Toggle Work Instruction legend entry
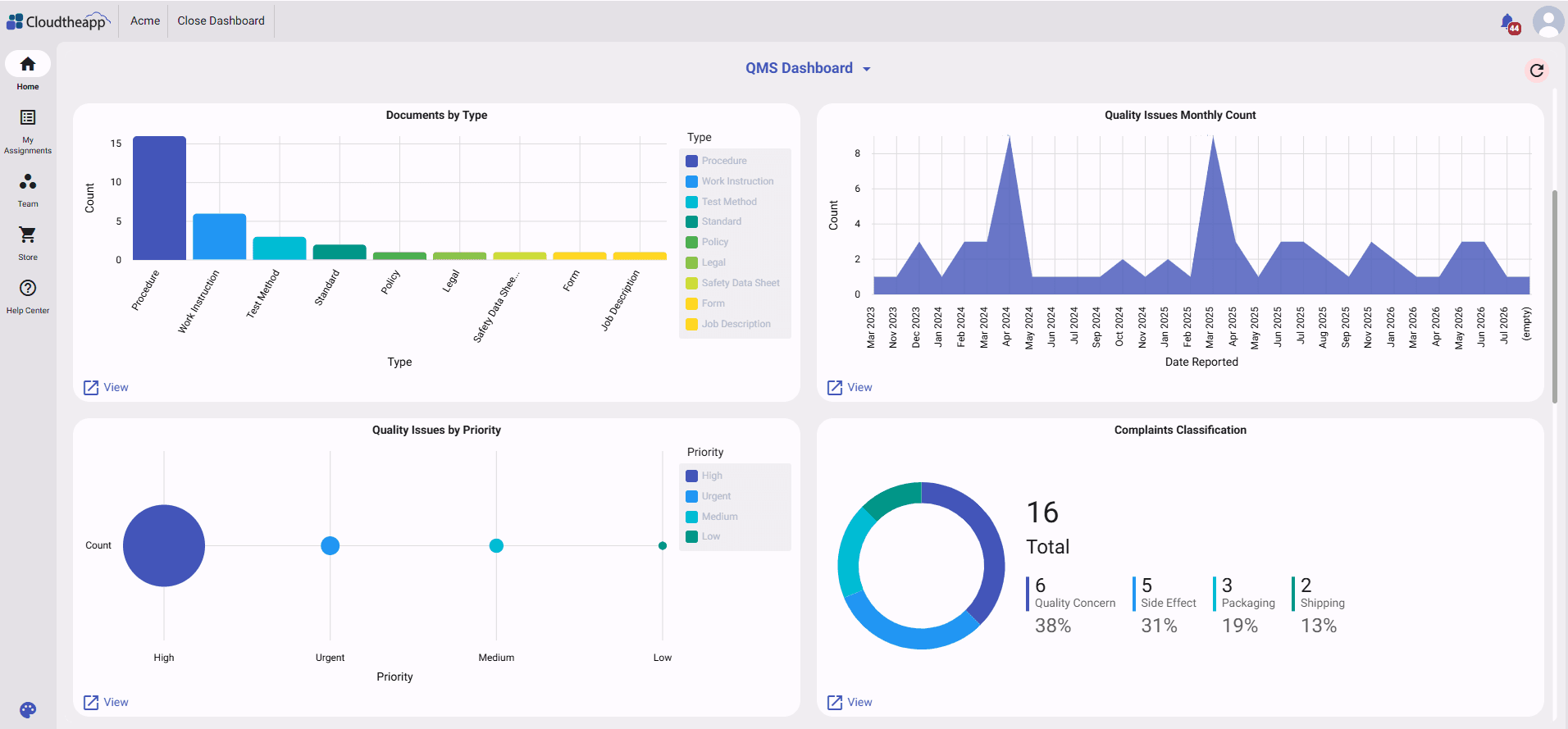This screenshot has height=729, width=1568. click(730, 181)
